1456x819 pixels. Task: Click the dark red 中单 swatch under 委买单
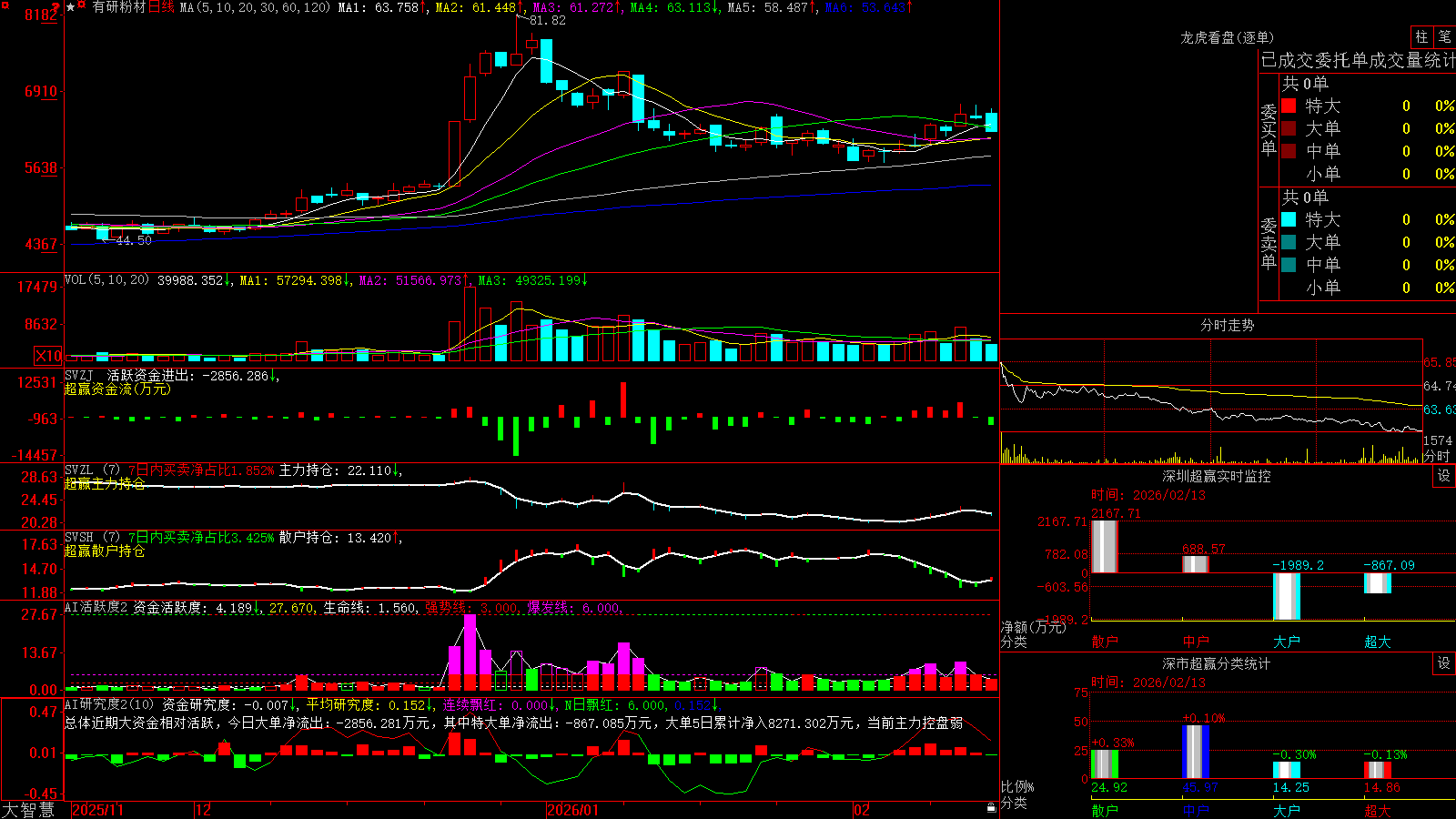click(1289, 151)
